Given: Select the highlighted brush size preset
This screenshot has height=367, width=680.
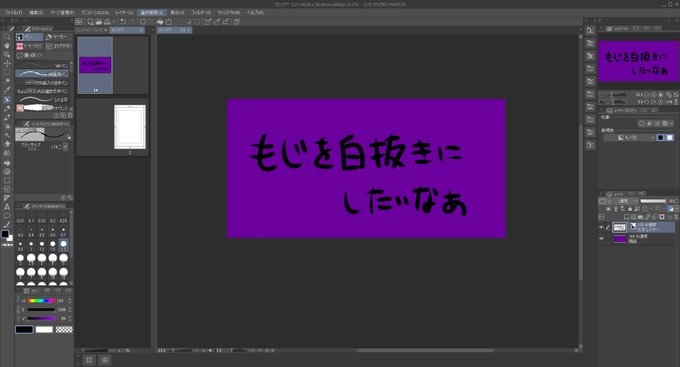Looking at the screenshot, I should point(63,245).
